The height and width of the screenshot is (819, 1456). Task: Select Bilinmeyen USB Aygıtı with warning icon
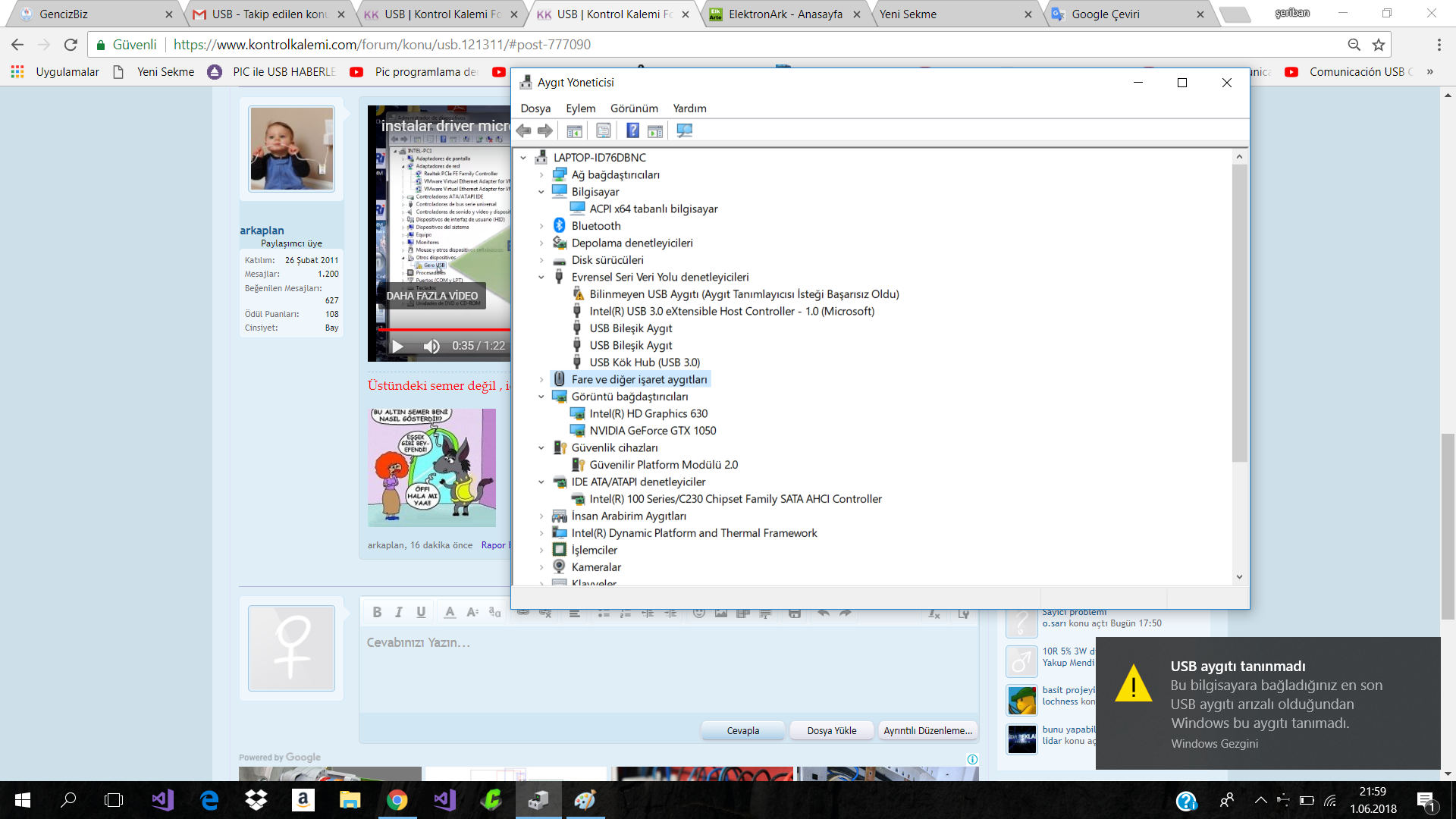744,294
